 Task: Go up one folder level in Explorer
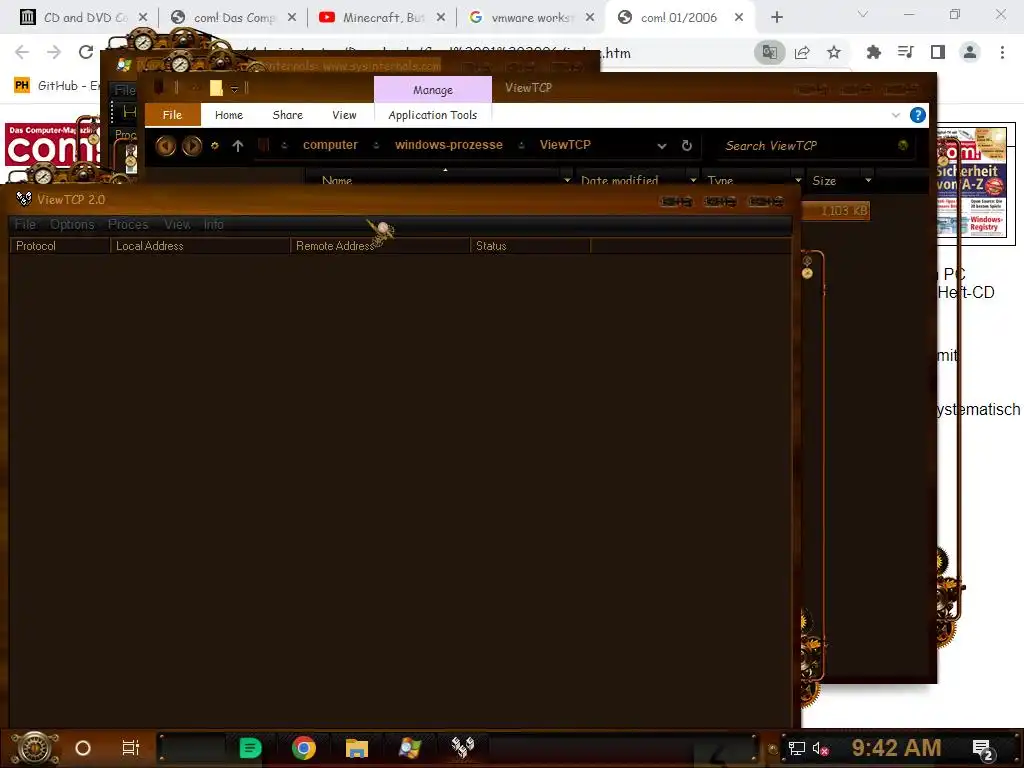(238, 146)
